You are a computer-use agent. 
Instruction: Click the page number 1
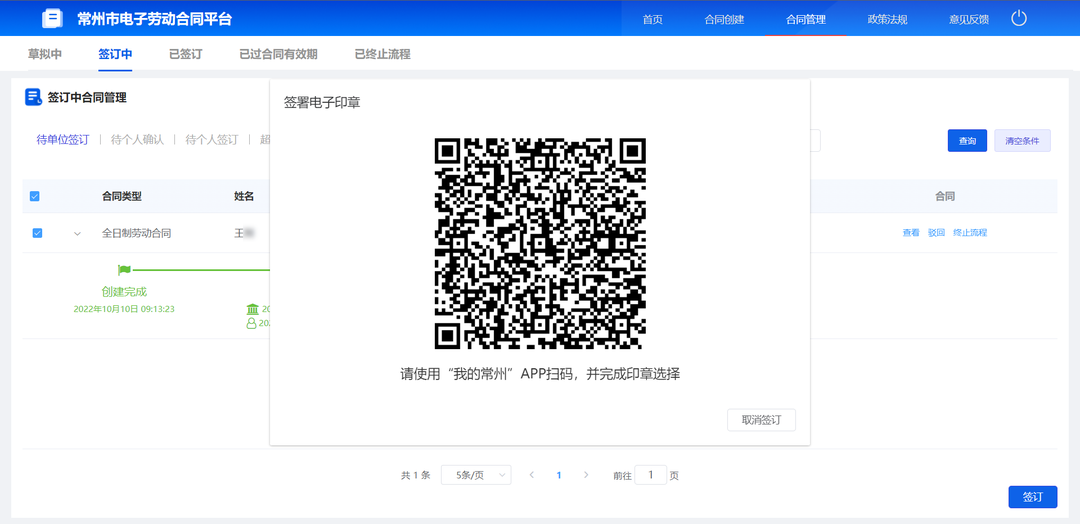(559, 475)
